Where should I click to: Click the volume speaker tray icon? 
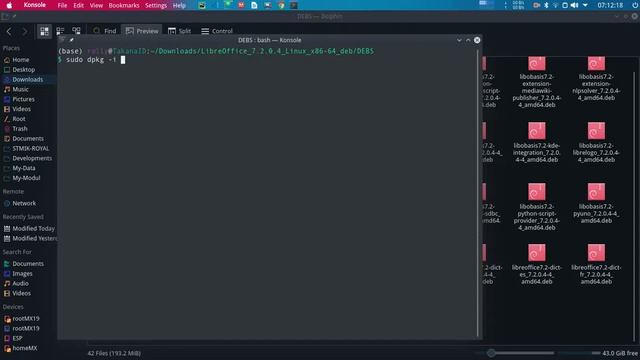coord(574,5)
